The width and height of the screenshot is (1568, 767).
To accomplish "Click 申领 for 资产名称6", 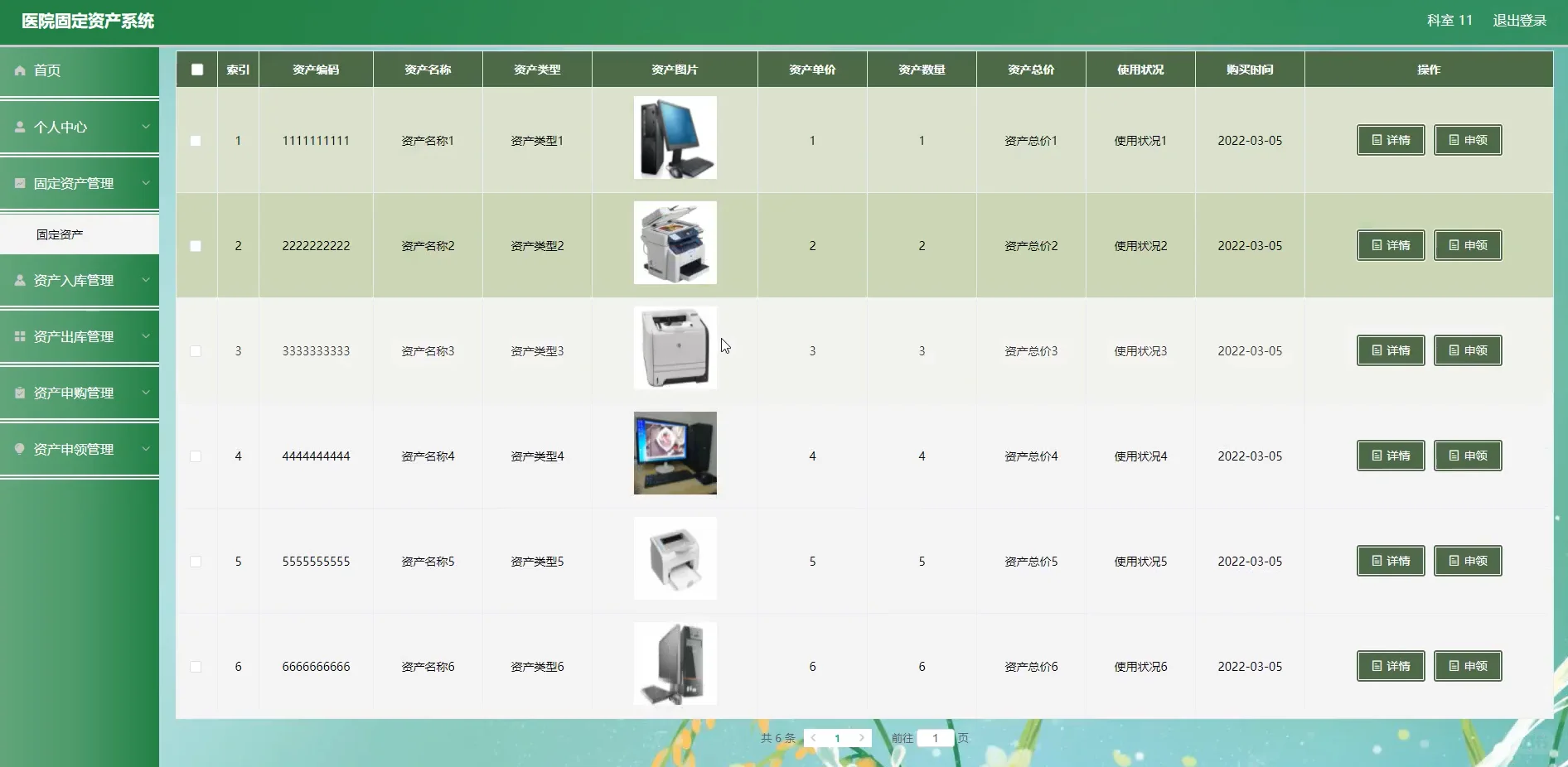I will [1468, 666].
